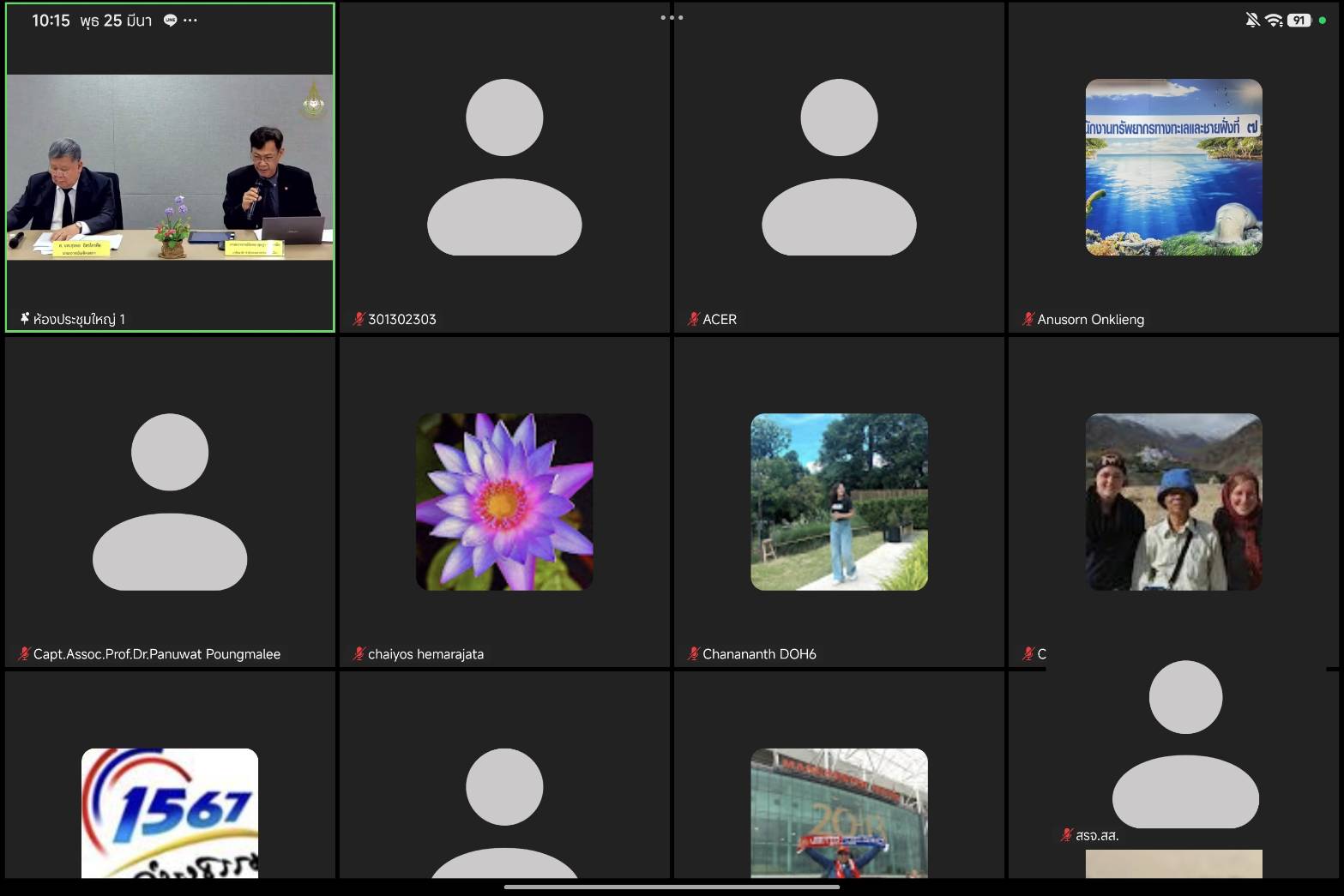1344x896 pixels.
Task: Click muted mic icon beside chaiyos hemarajata
Action: [x=359, y=653]
